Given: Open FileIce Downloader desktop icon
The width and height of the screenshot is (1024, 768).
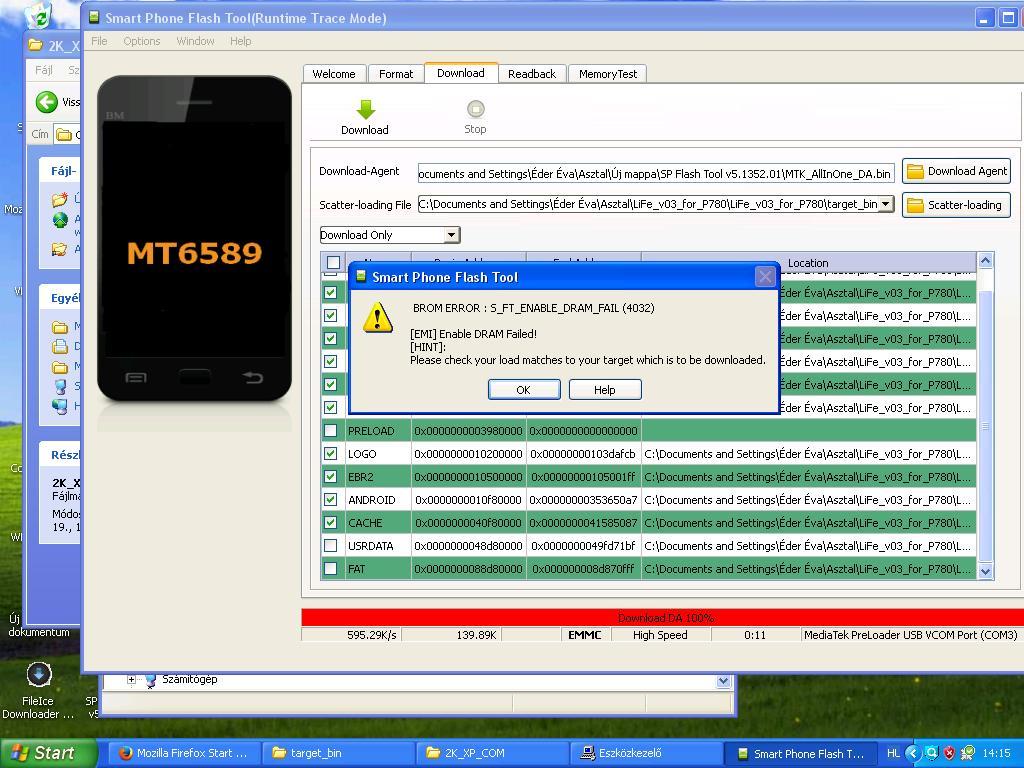Looking at the screenshot, I should click(39, 675).
